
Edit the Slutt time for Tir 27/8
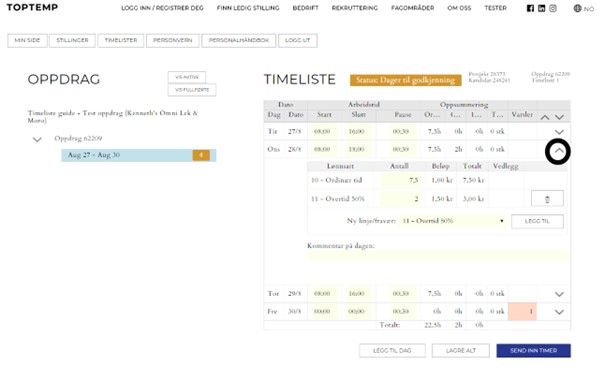(x=357, y=132)
